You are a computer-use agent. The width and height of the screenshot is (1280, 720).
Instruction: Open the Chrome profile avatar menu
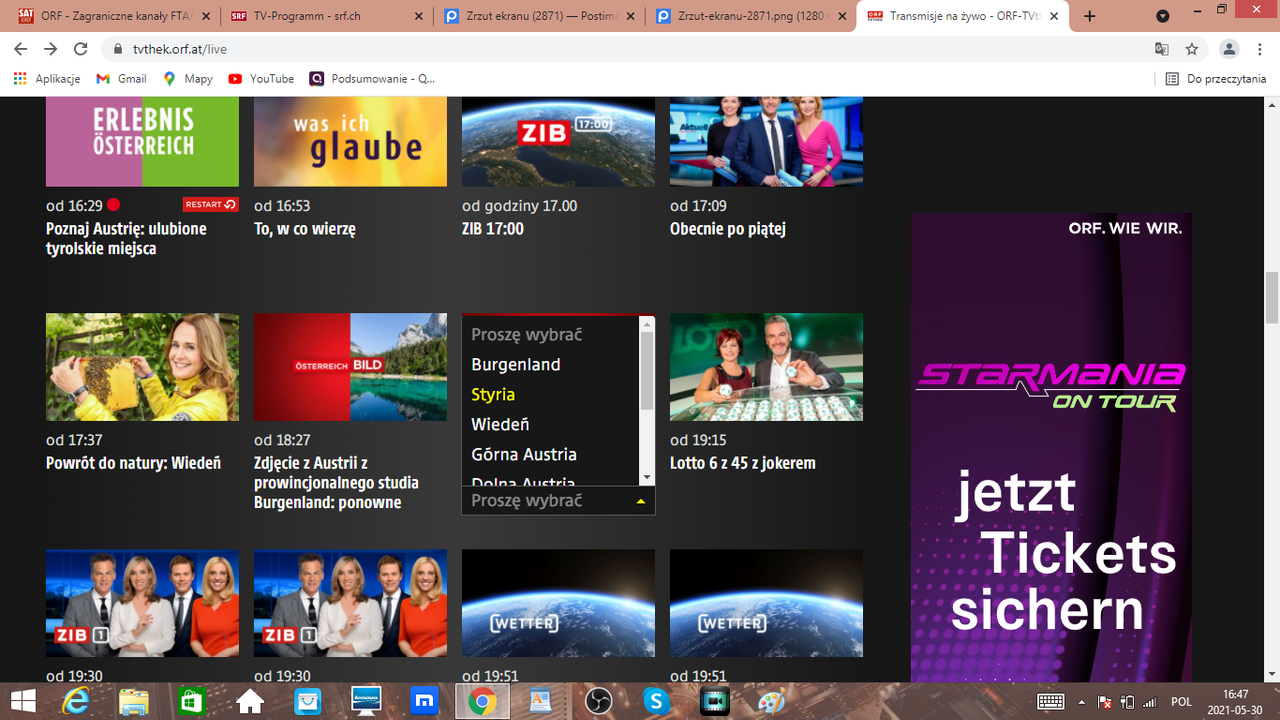coord(1229,49)
